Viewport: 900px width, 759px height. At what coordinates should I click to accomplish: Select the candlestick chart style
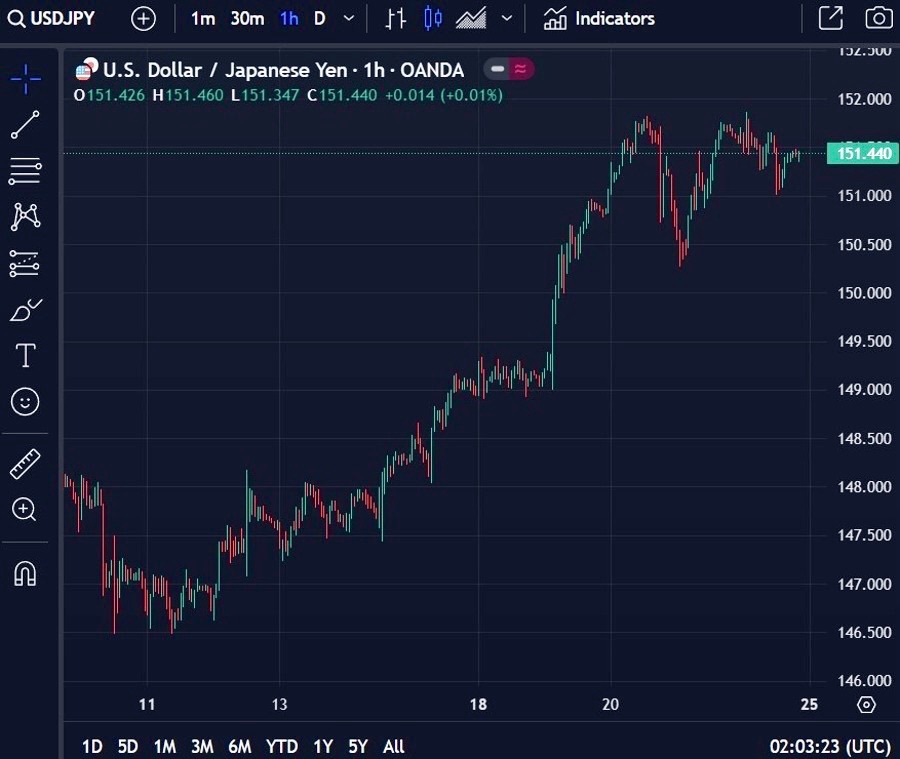coord(432,18)
